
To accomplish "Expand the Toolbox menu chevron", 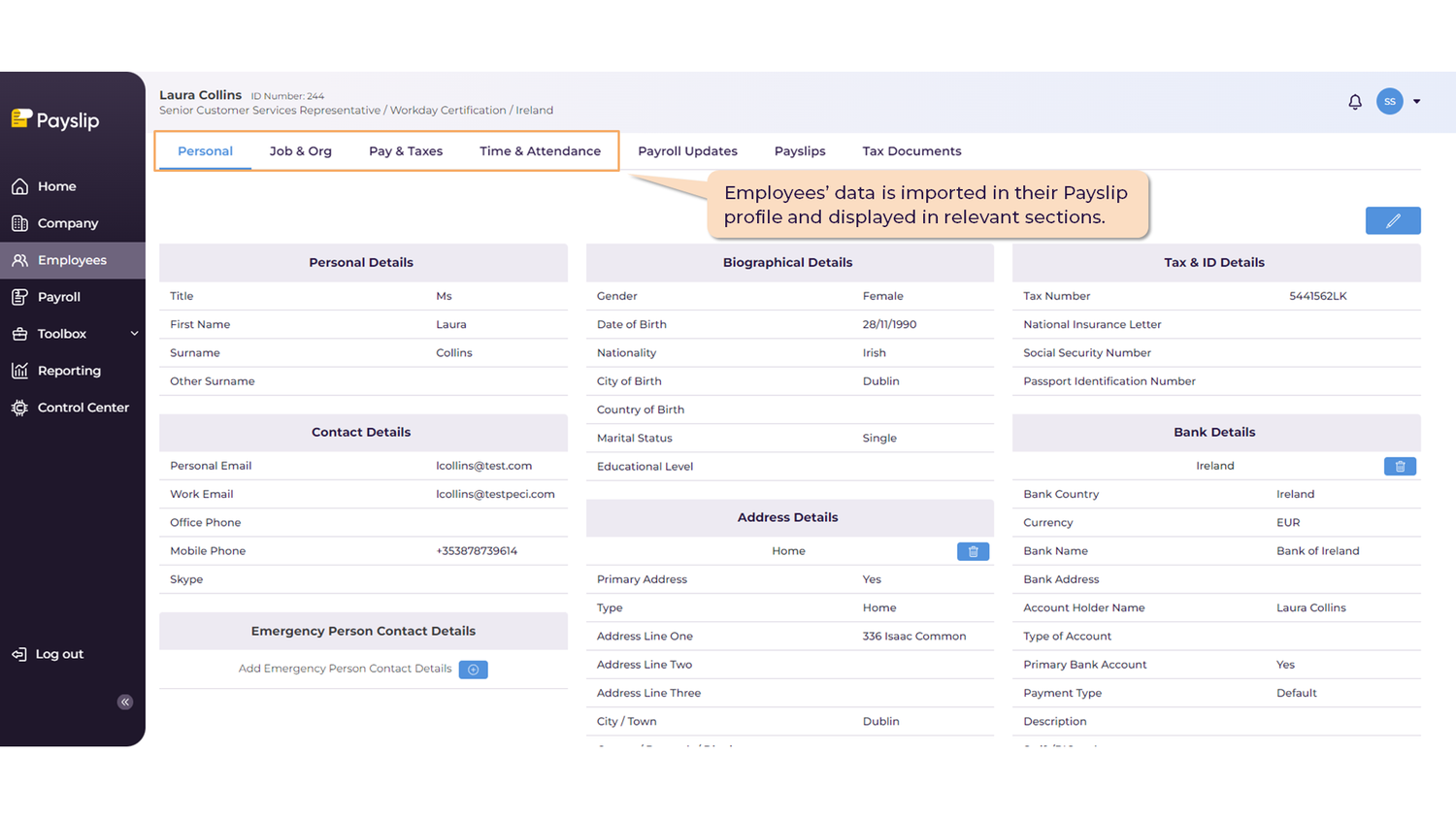I will pos(135,333).
